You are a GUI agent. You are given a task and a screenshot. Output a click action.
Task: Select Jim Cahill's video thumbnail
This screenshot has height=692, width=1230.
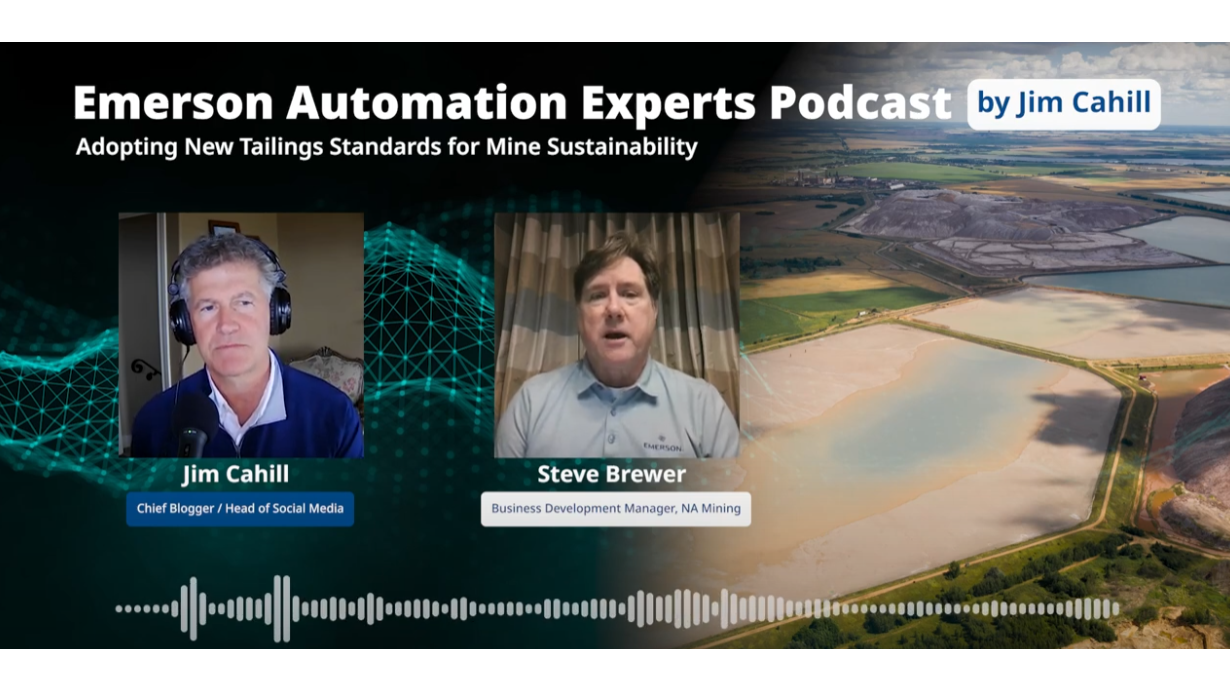click(x=241, y=335)
